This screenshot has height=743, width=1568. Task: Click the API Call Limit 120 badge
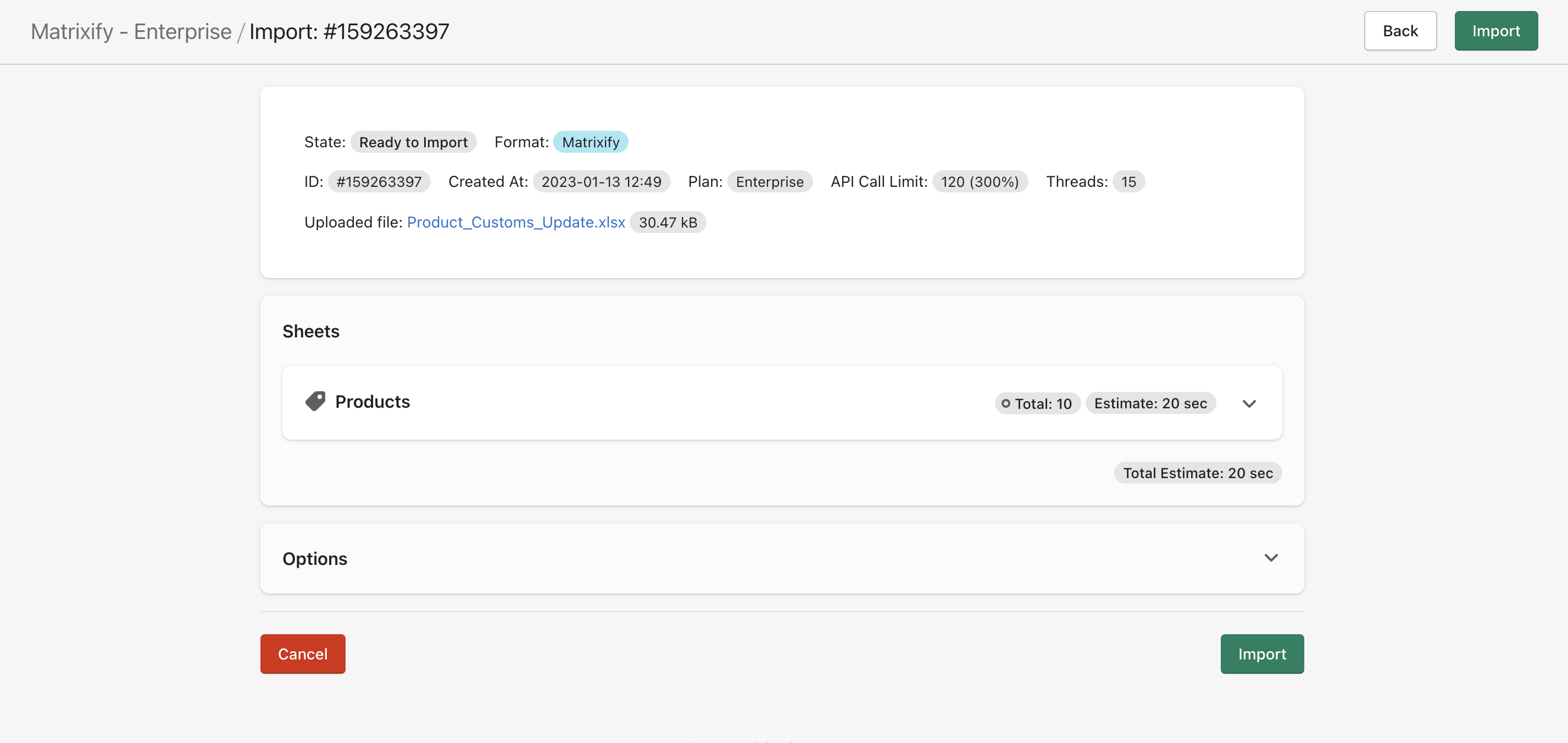tap(980, 181)
